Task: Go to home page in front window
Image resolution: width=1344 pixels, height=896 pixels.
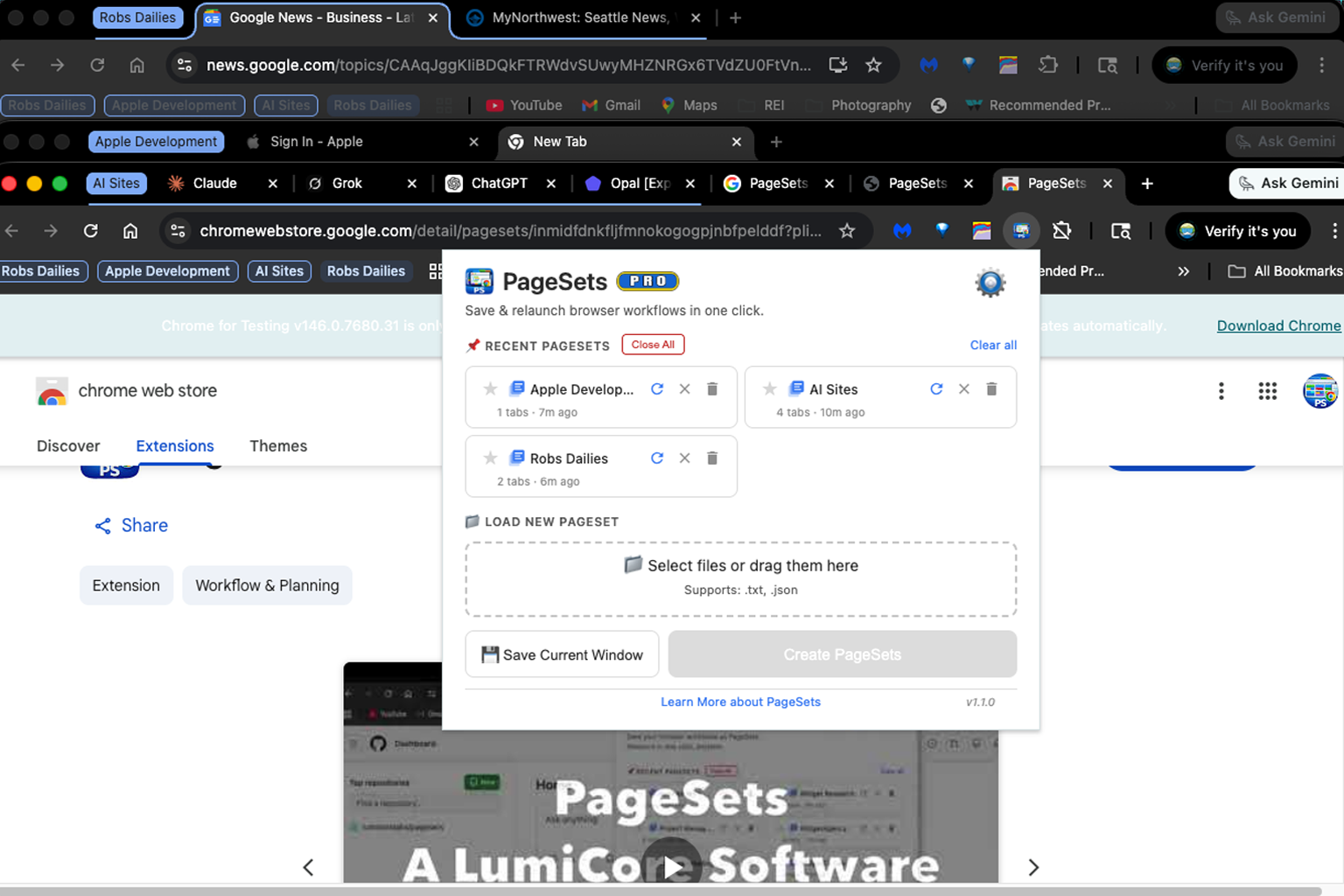Action: point(130,231)
